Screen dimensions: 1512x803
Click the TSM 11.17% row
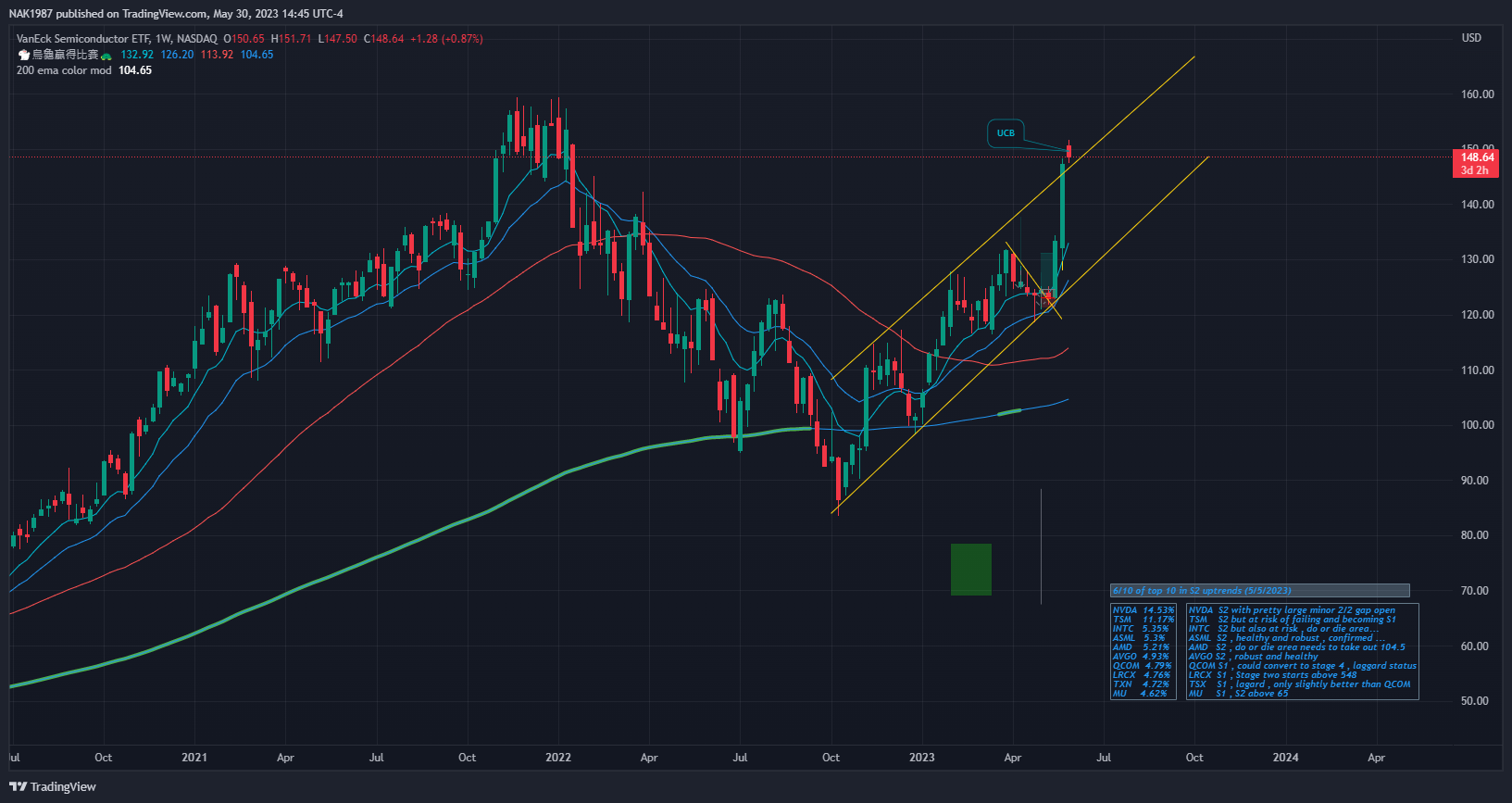coord(1143,620)
